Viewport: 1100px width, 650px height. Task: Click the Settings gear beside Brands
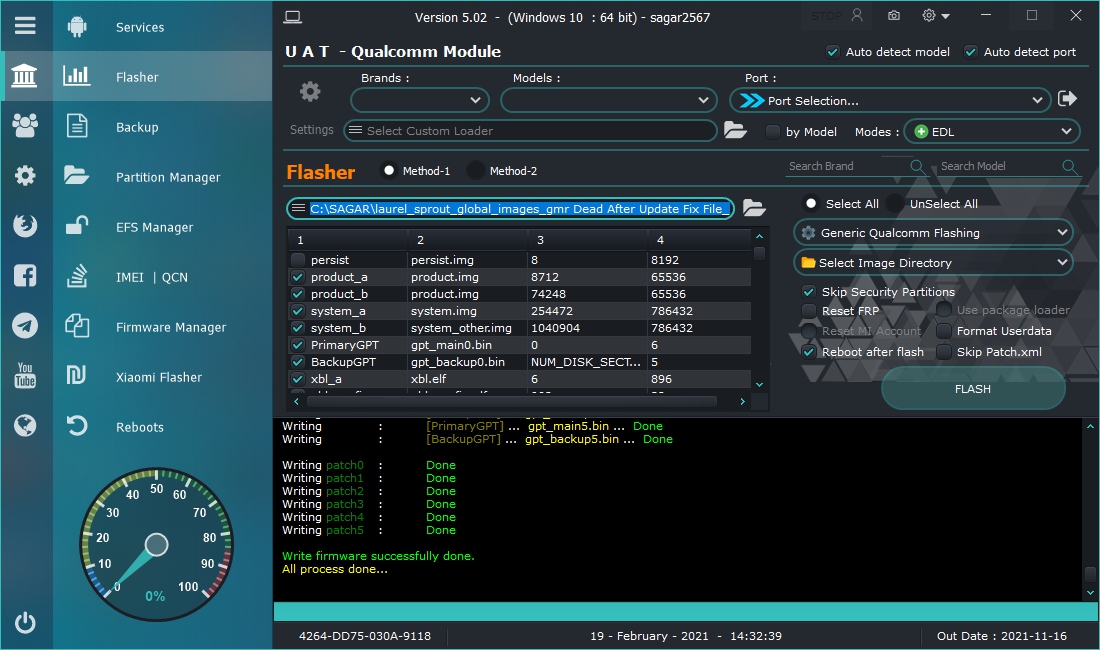coord(310,92)
